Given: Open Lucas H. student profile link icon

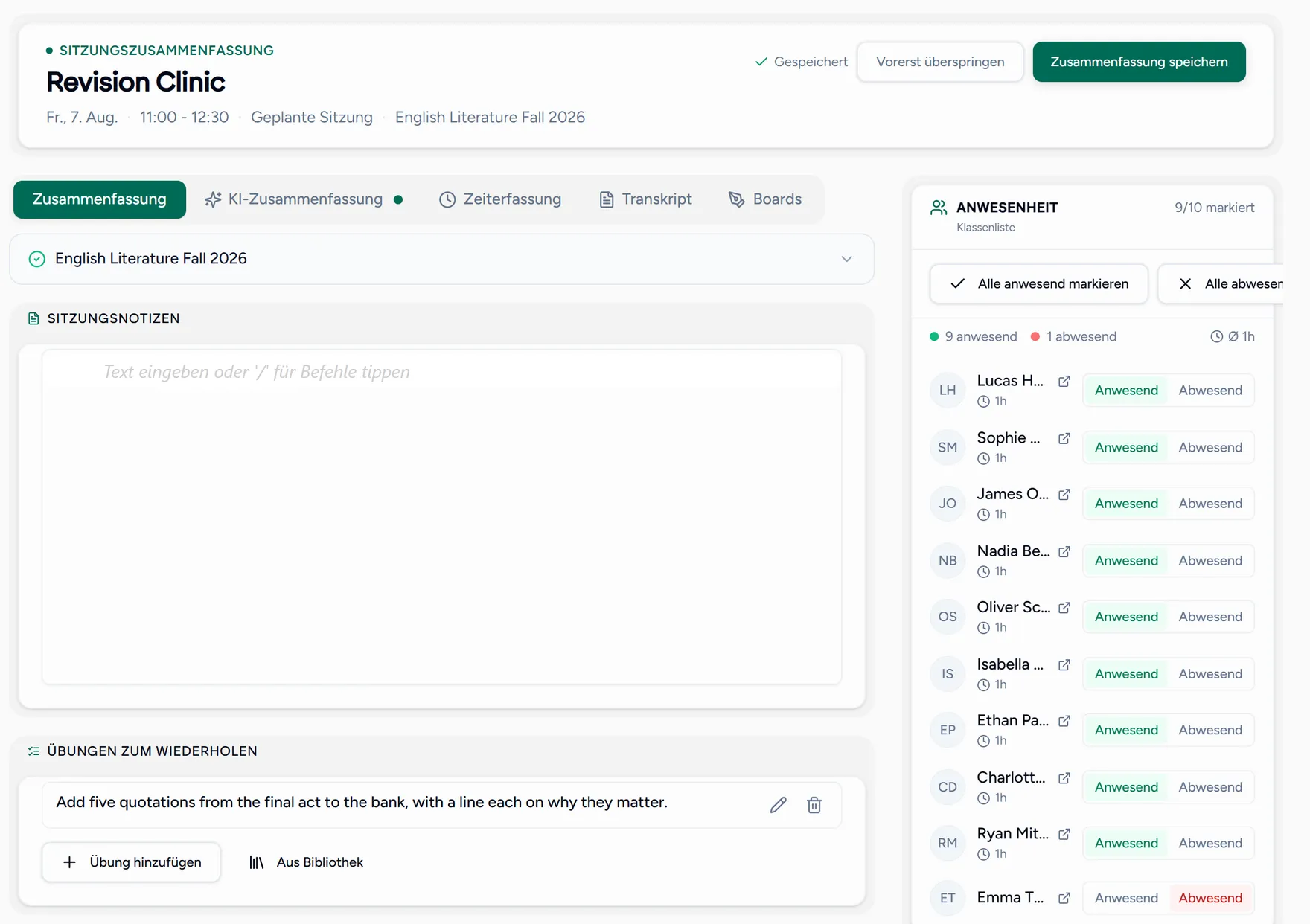Looking at the screenshot, I should tap(1064, 381).
